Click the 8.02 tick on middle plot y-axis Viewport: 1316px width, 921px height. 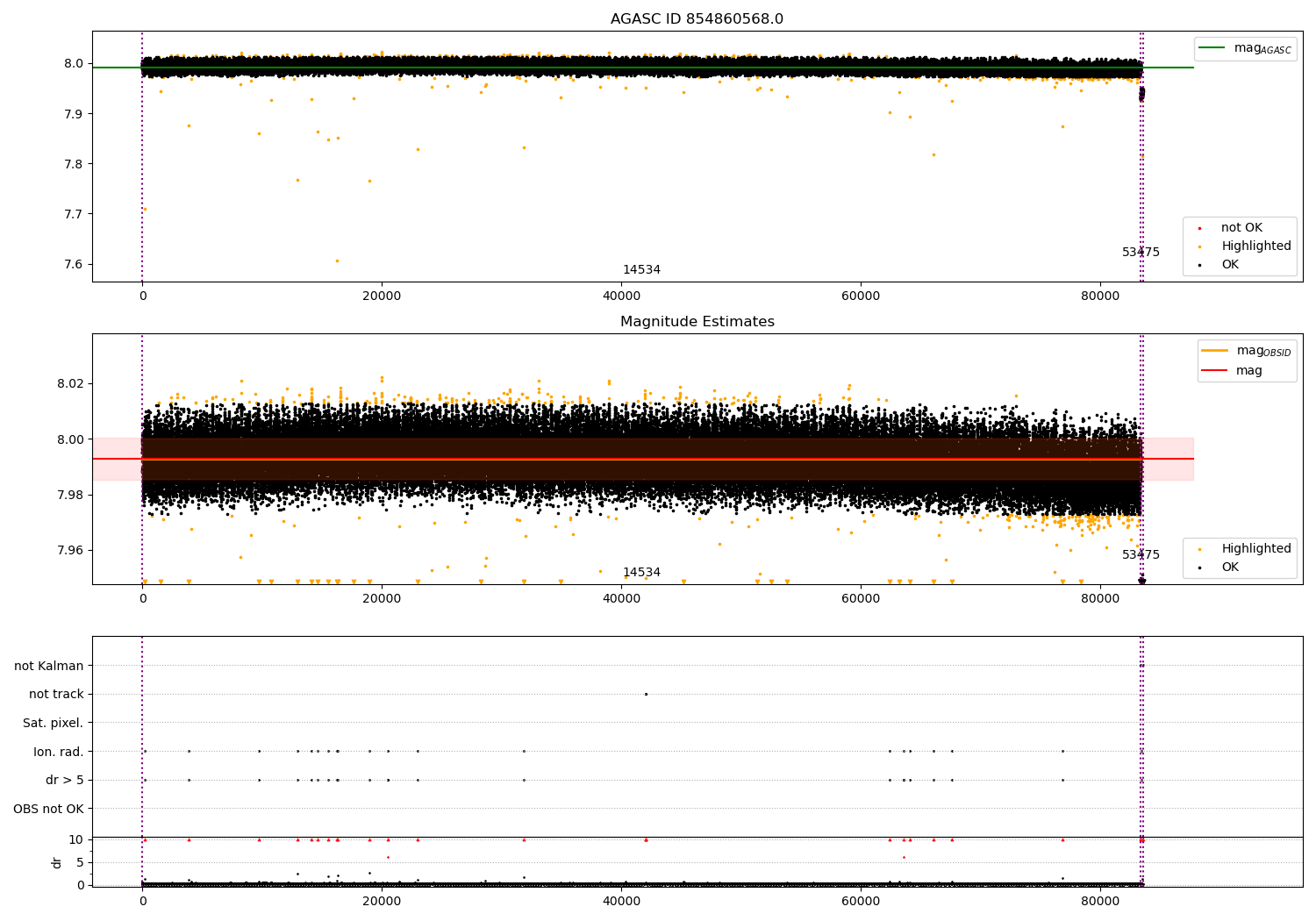point(70,384)
